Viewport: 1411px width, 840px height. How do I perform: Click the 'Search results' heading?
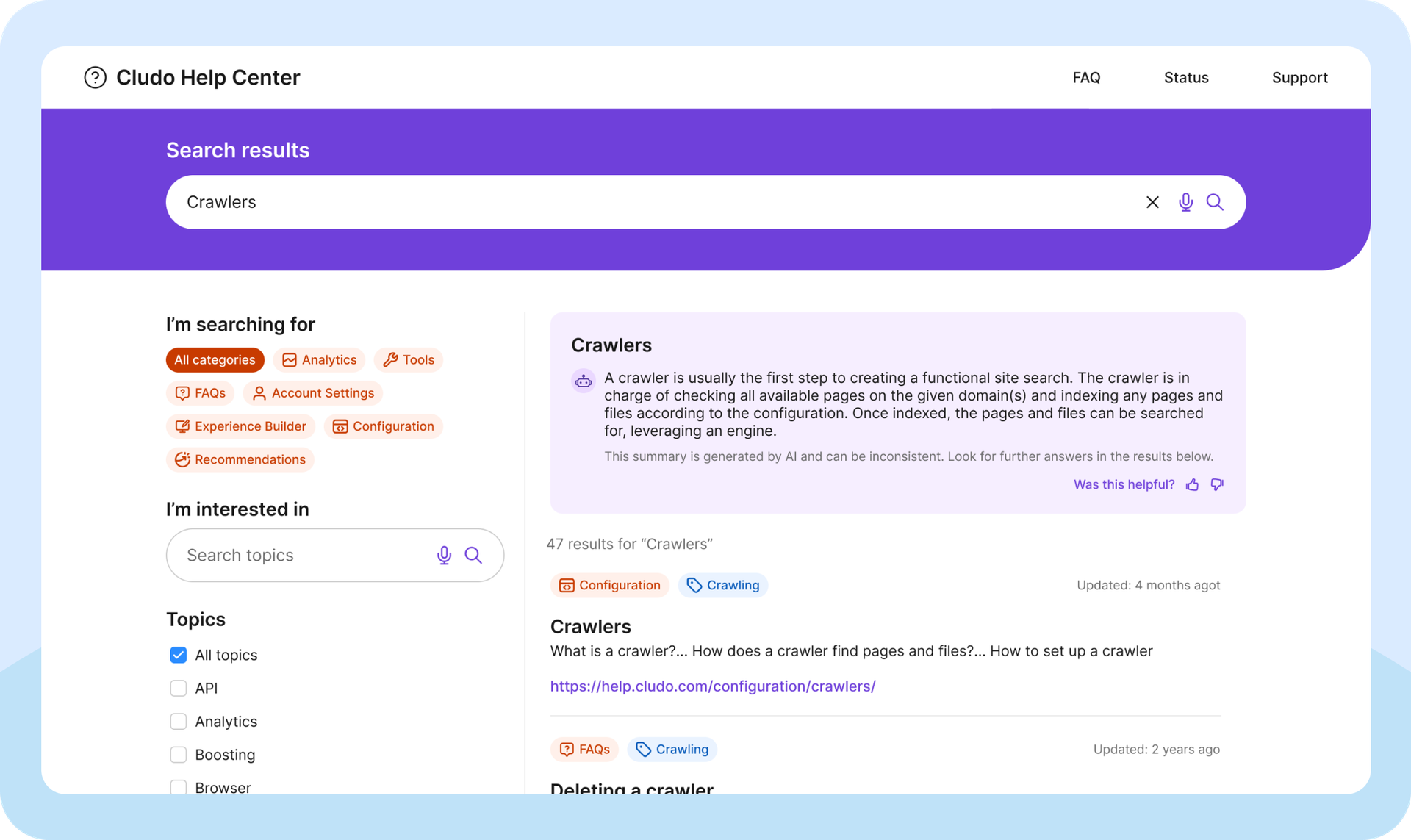click(x=237, y=150)
